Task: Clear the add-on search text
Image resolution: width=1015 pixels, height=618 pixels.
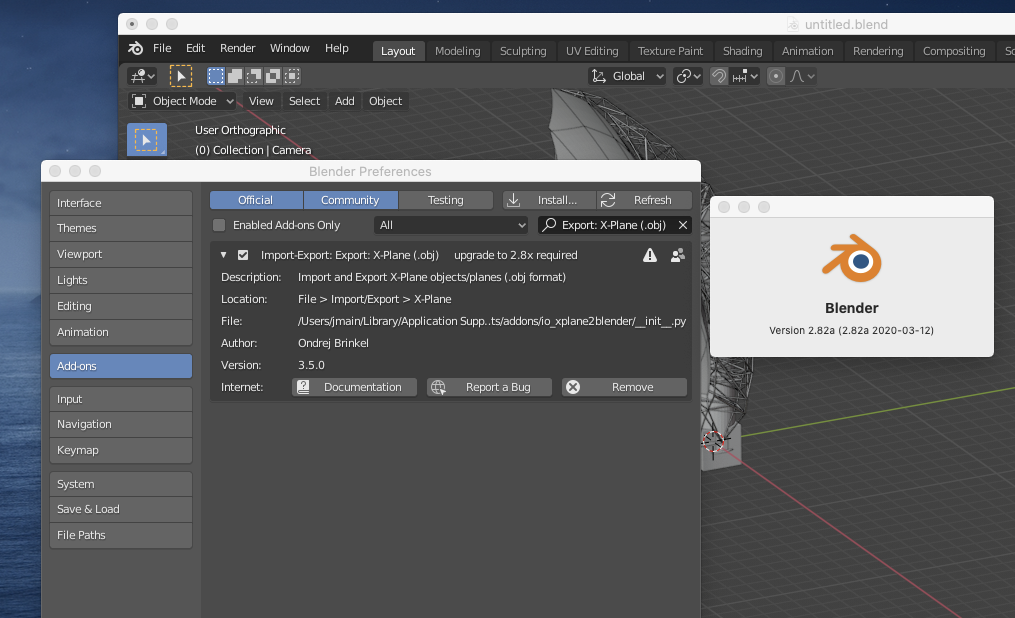Action: [683, 225]
